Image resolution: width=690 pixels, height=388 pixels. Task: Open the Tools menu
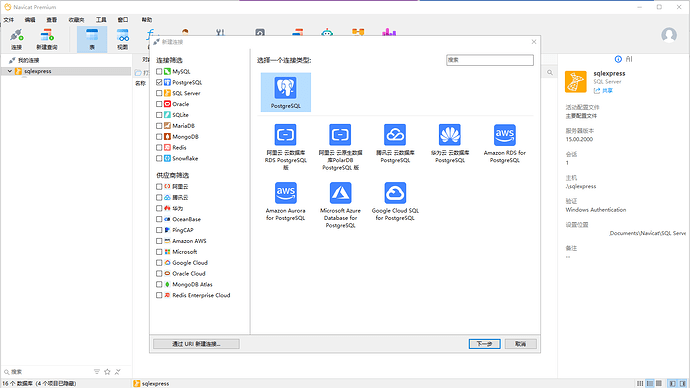click(101, 20)
